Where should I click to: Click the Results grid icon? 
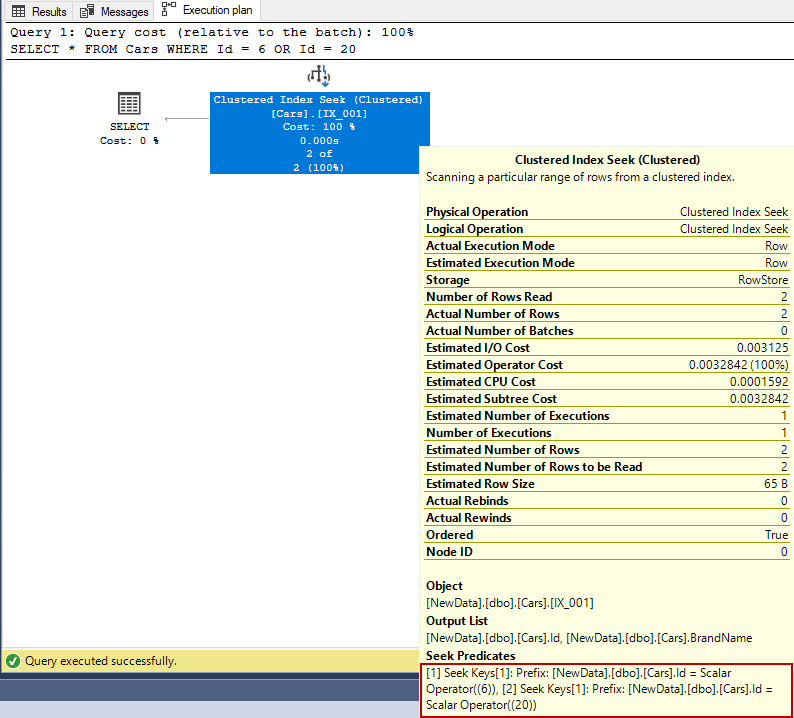click(x=18, y=11)
